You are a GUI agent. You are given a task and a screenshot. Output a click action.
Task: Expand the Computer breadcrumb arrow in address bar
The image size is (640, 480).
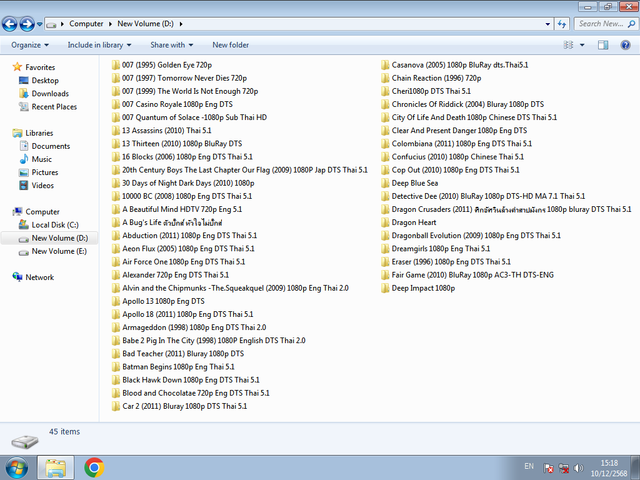click(x=110, y=24)
